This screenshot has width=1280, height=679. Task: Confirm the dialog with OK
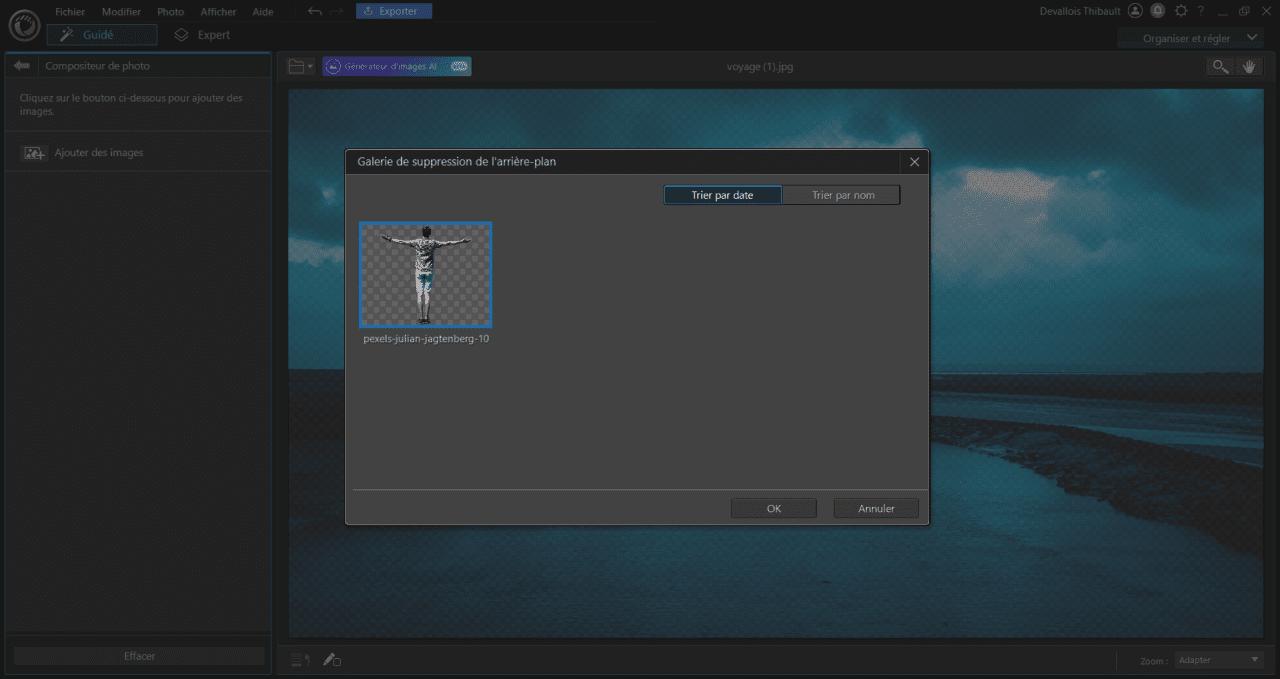point(773,508)
